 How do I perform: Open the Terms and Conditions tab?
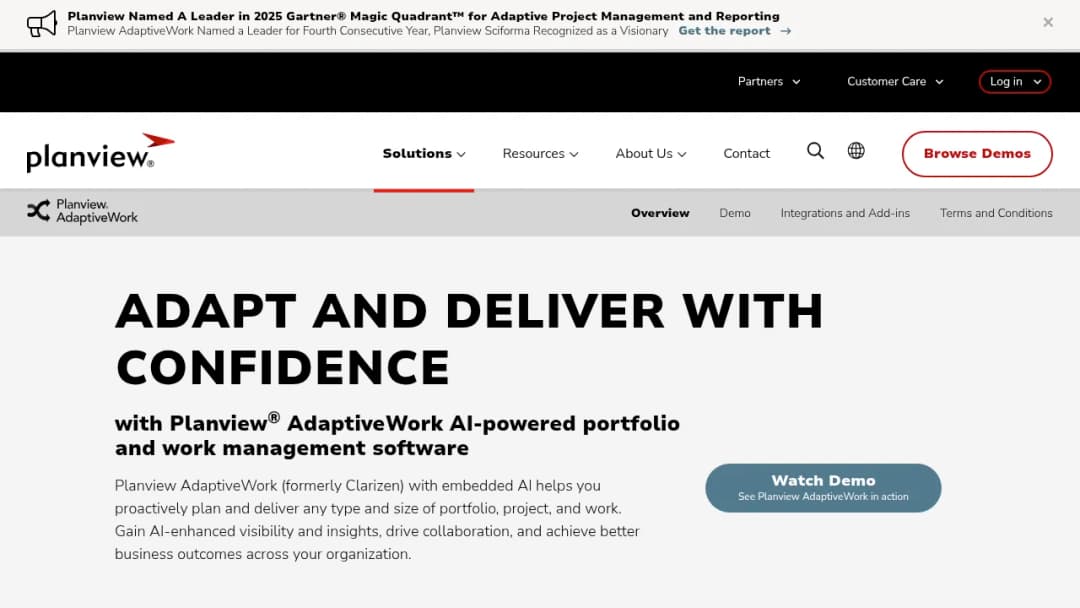pos(996,213)
